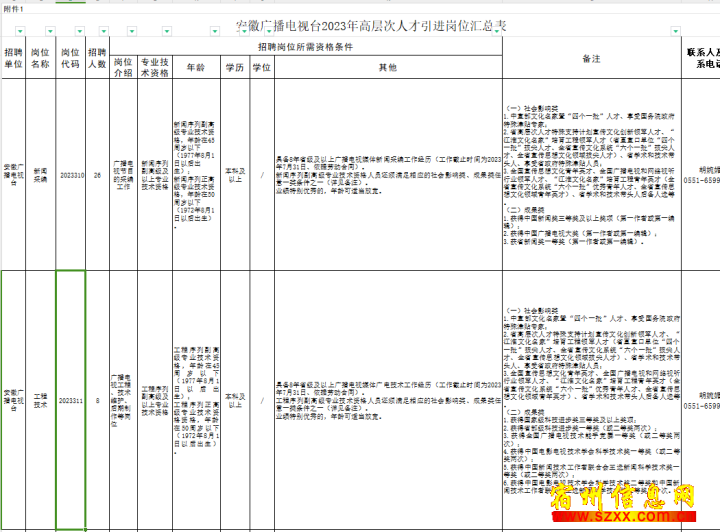Select age requirement cell in 新闻采编 row

coord(196,174)
